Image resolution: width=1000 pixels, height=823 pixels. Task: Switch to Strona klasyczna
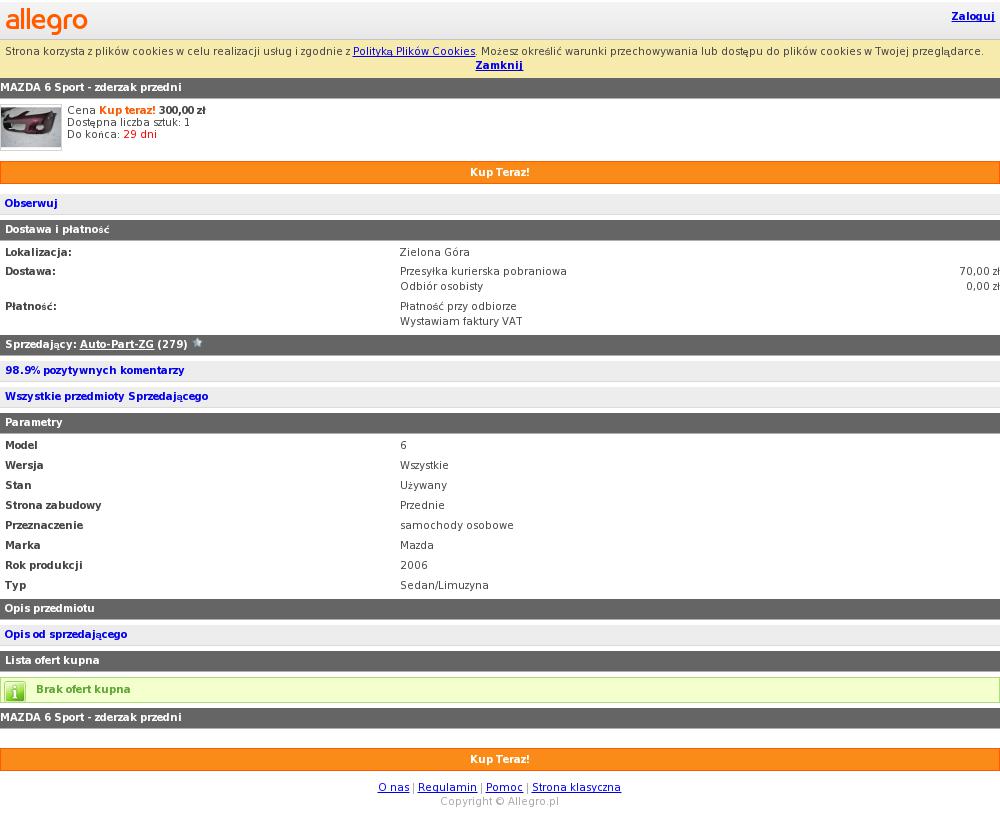576,787
